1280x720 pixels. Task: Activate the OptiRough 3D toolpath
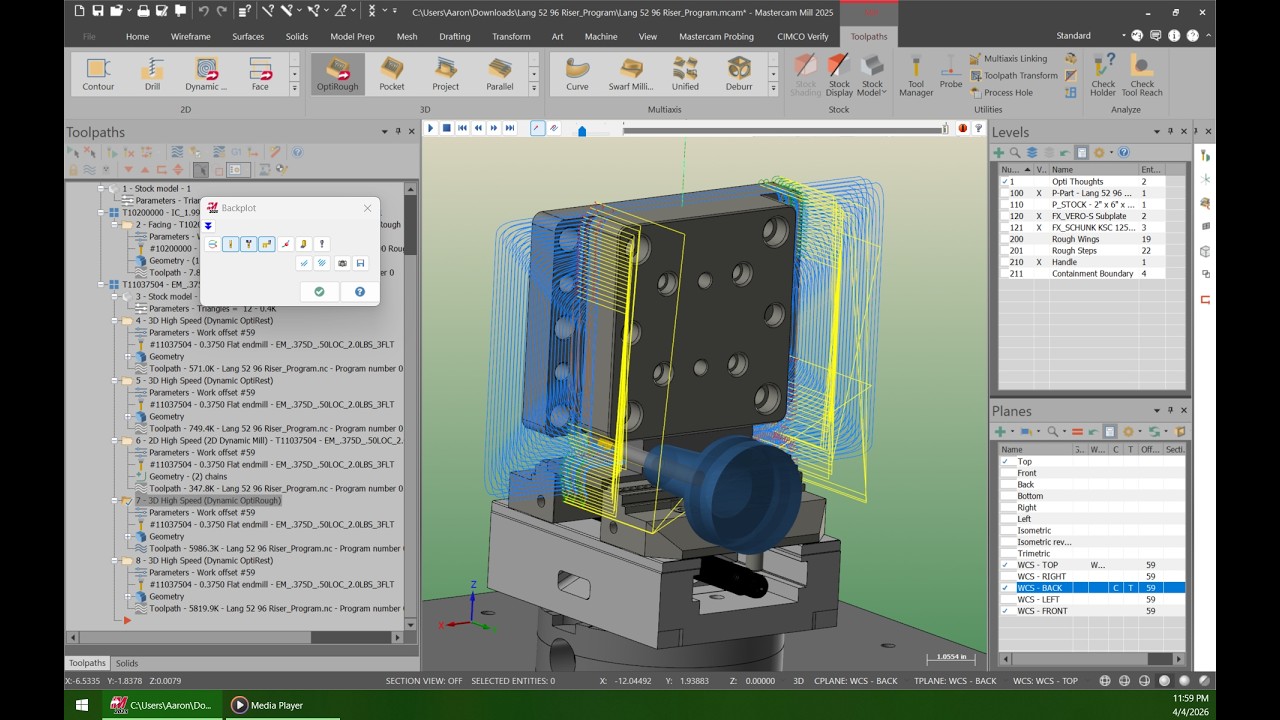(338, 74)
